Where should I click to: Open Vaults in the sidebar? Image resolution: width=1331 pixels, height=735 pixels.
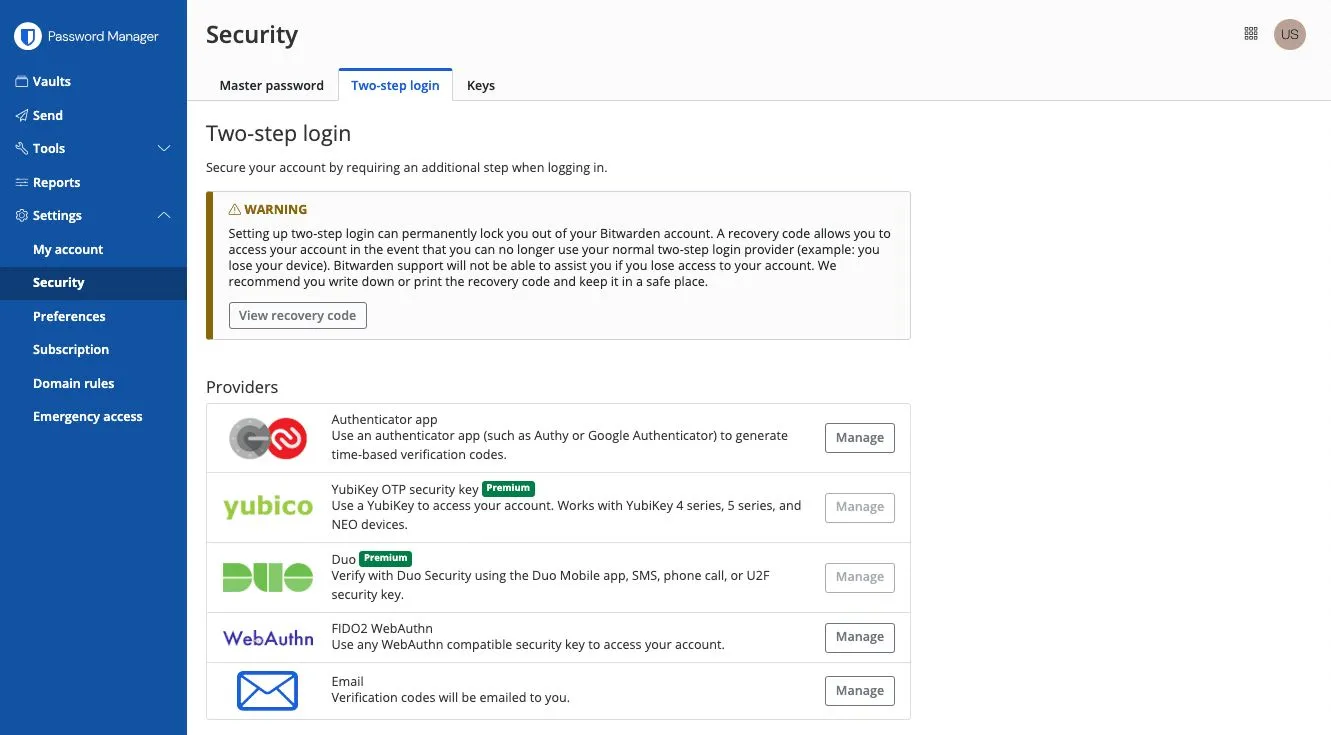(52, 82)
